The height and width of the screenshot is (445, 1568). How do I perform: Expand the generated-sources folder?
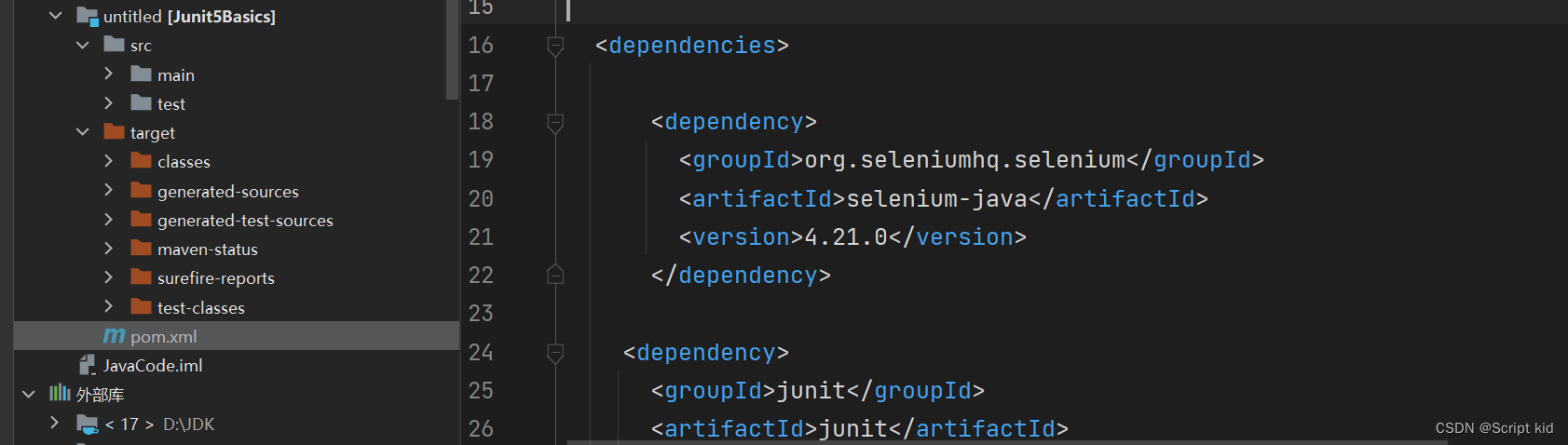click(x=108, y=190)
